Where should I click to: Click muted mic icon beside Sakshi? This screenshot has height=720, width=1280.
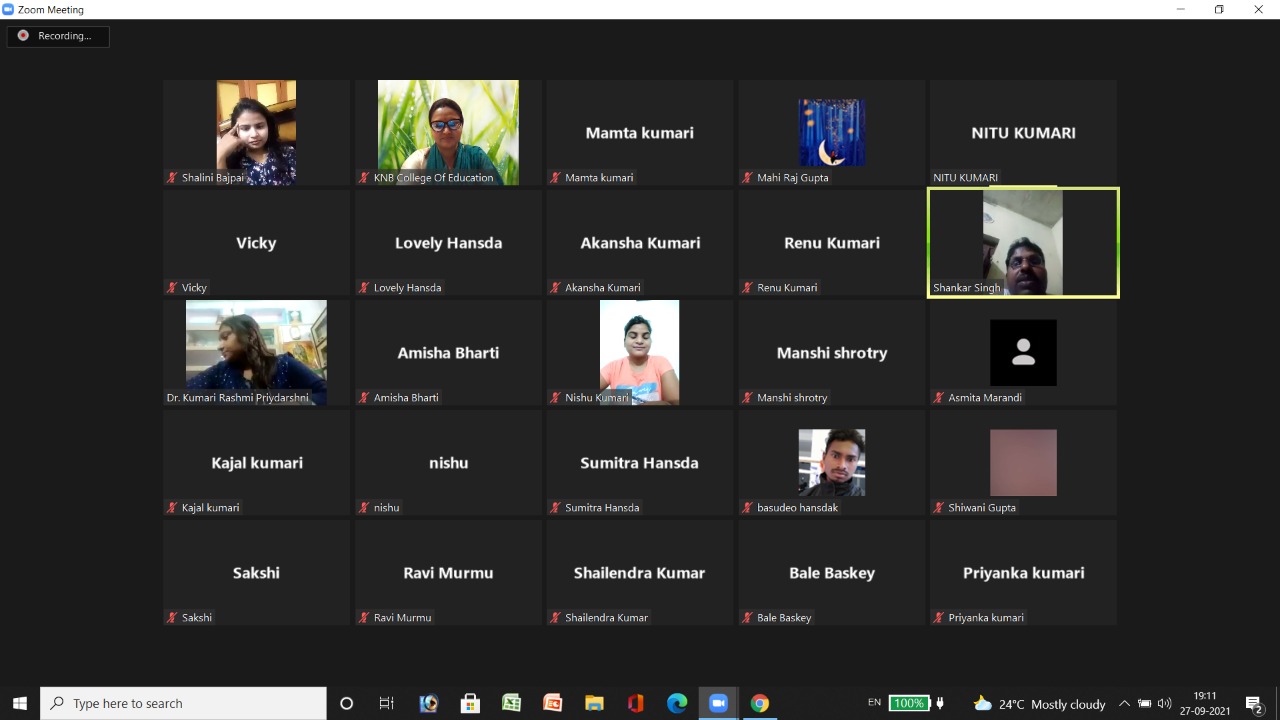pos(172,617)
